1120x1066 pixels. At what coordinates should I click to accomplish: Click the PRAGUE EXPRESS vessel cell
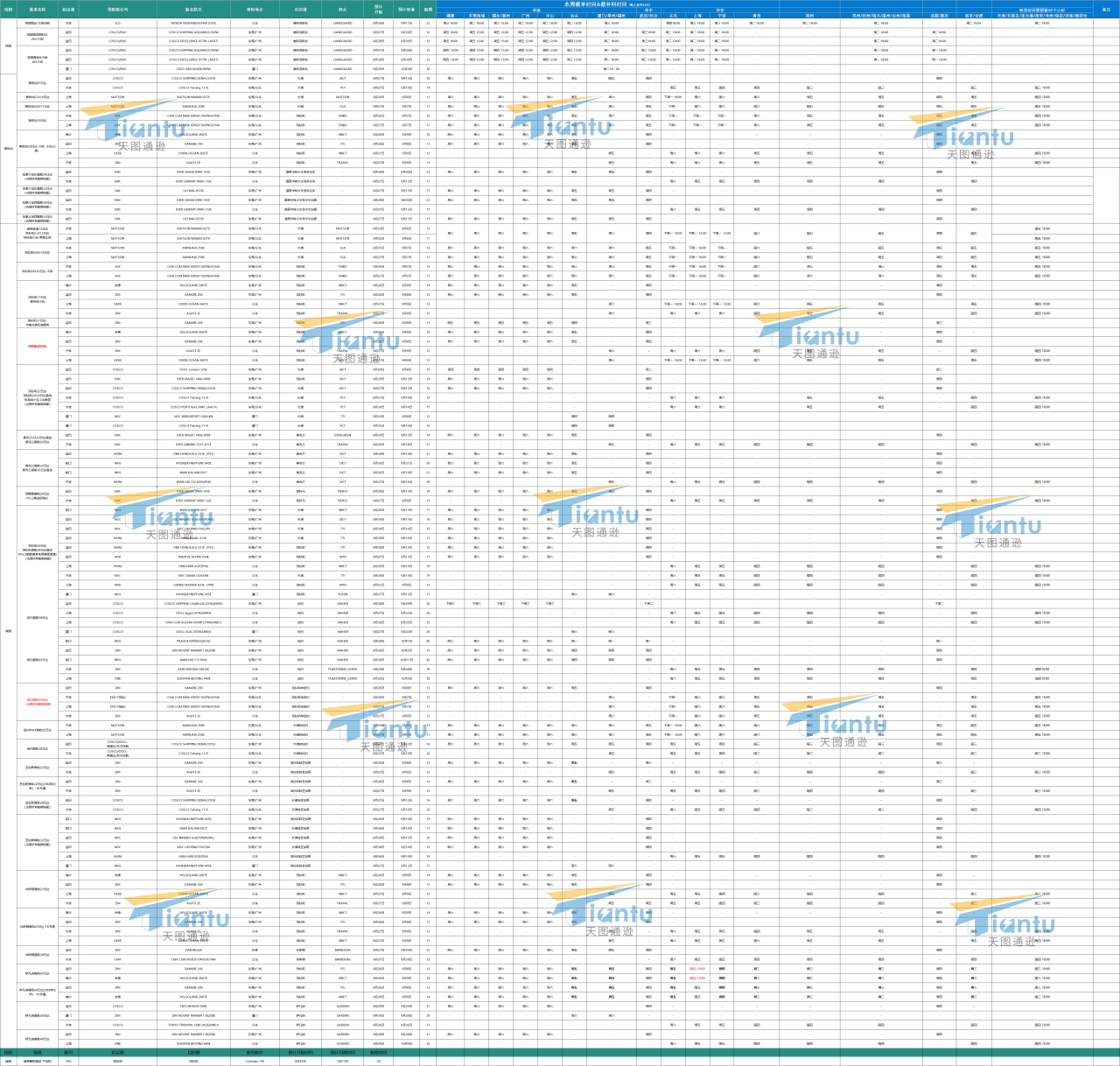193,642
